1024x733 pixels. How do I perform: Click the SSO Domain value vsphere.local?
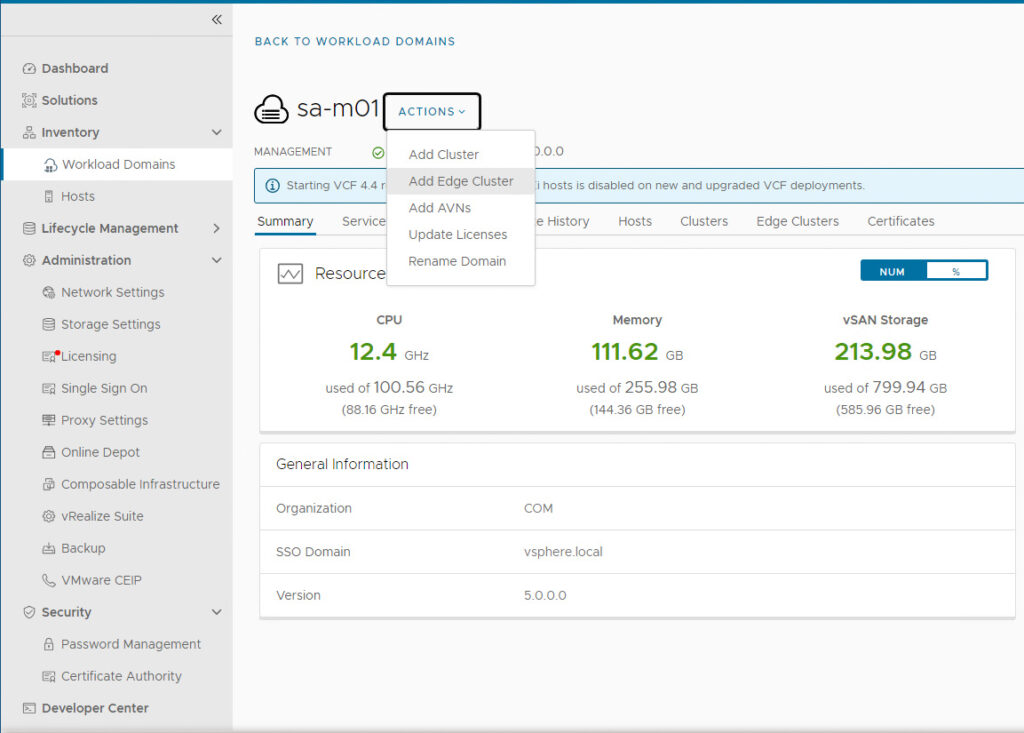tap(563, 552)
